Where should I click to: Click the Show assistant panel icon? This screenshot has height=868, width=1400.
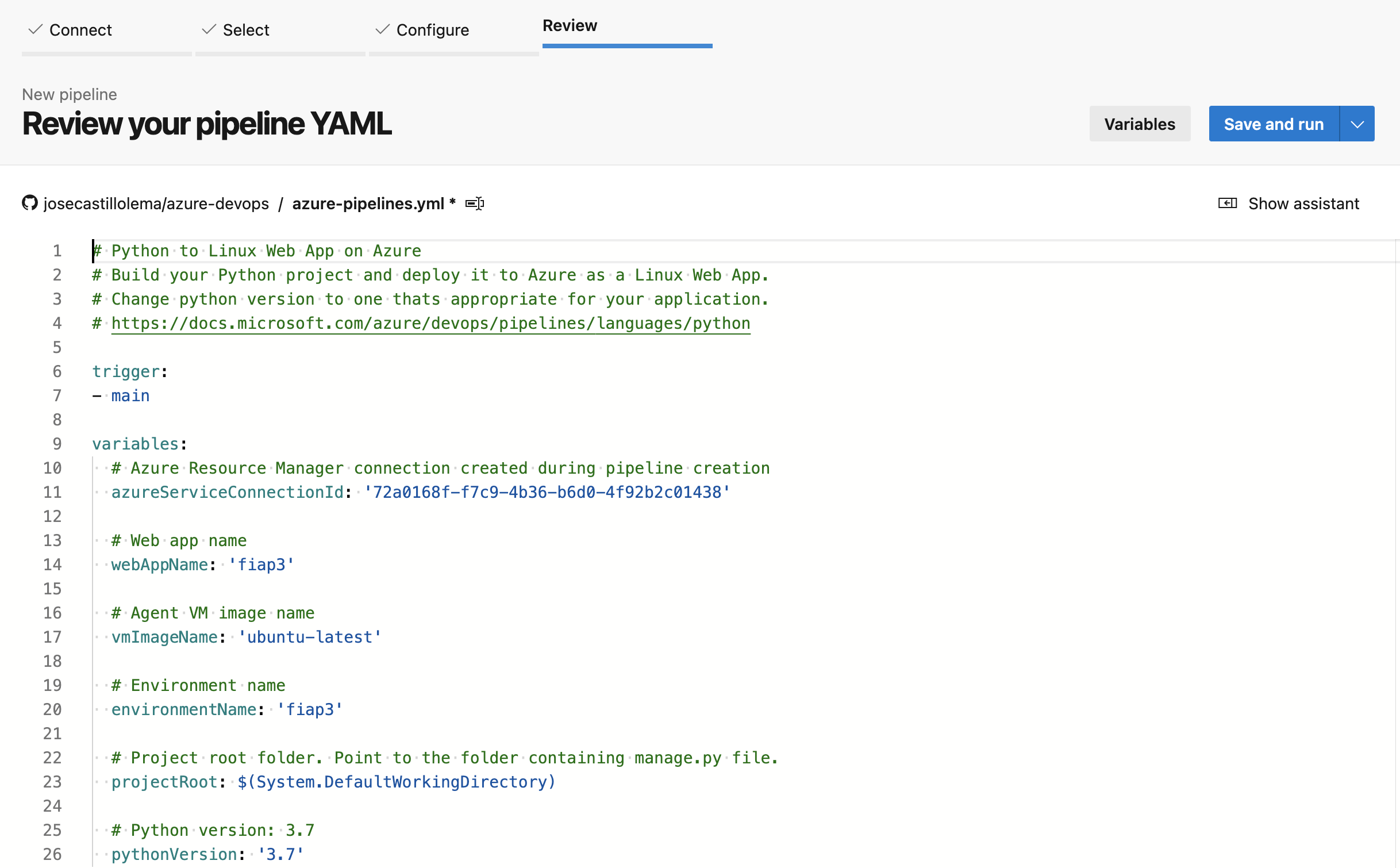(1228, 203)
